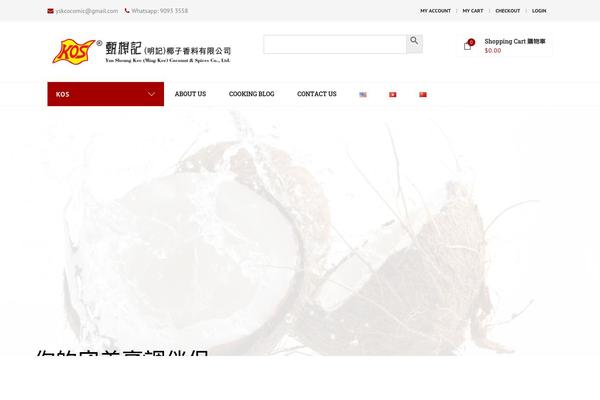
Task: Switch language using the US flag
Action: [363, 95]
